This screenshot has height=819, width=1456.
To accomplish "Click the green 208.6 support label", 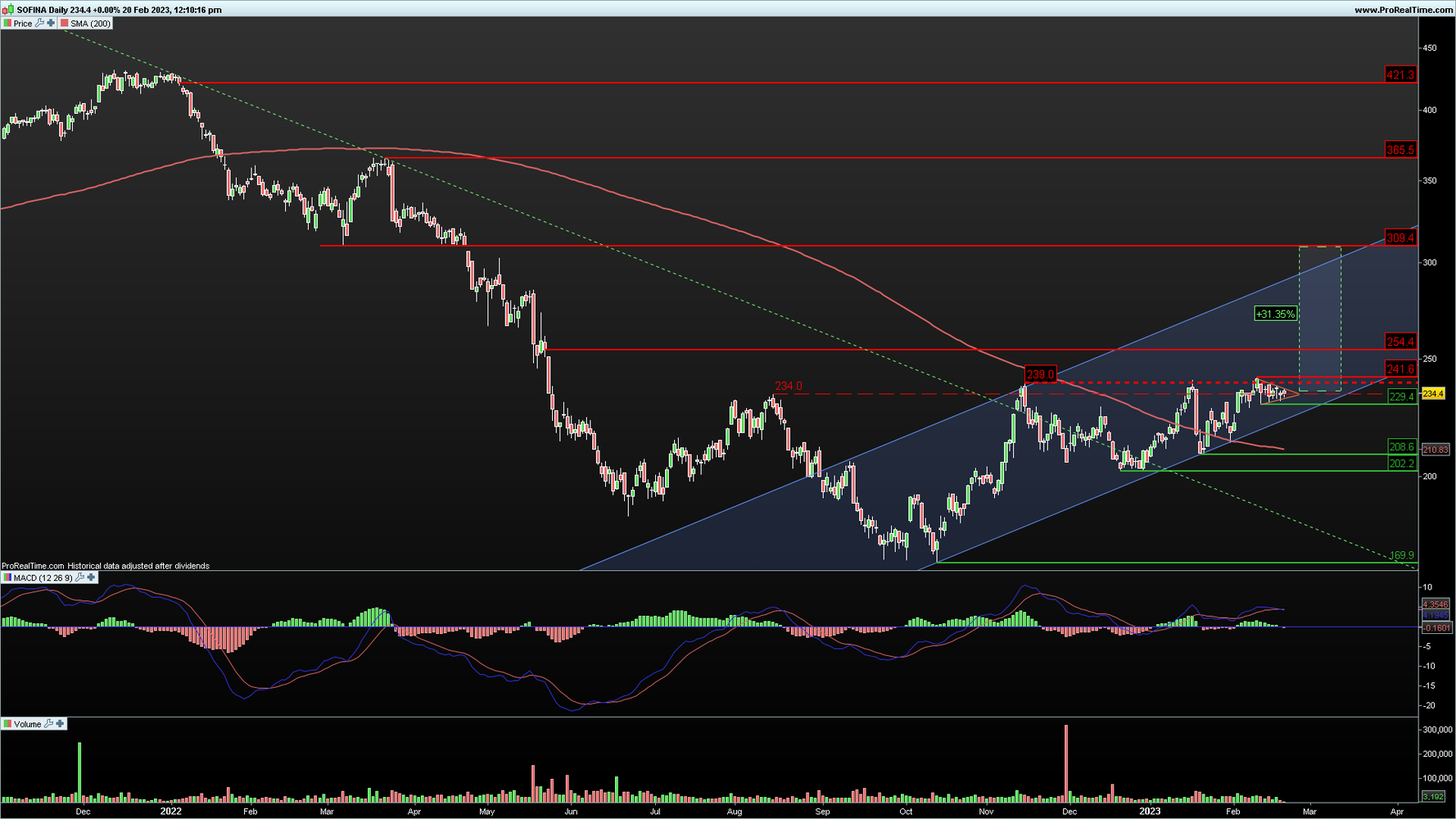I will click(1402, 447).
